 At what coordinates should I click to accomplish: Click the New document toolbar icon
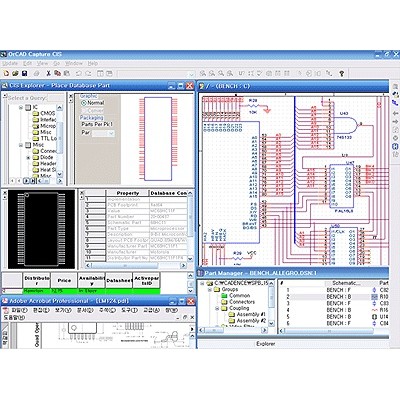(6, 73)
